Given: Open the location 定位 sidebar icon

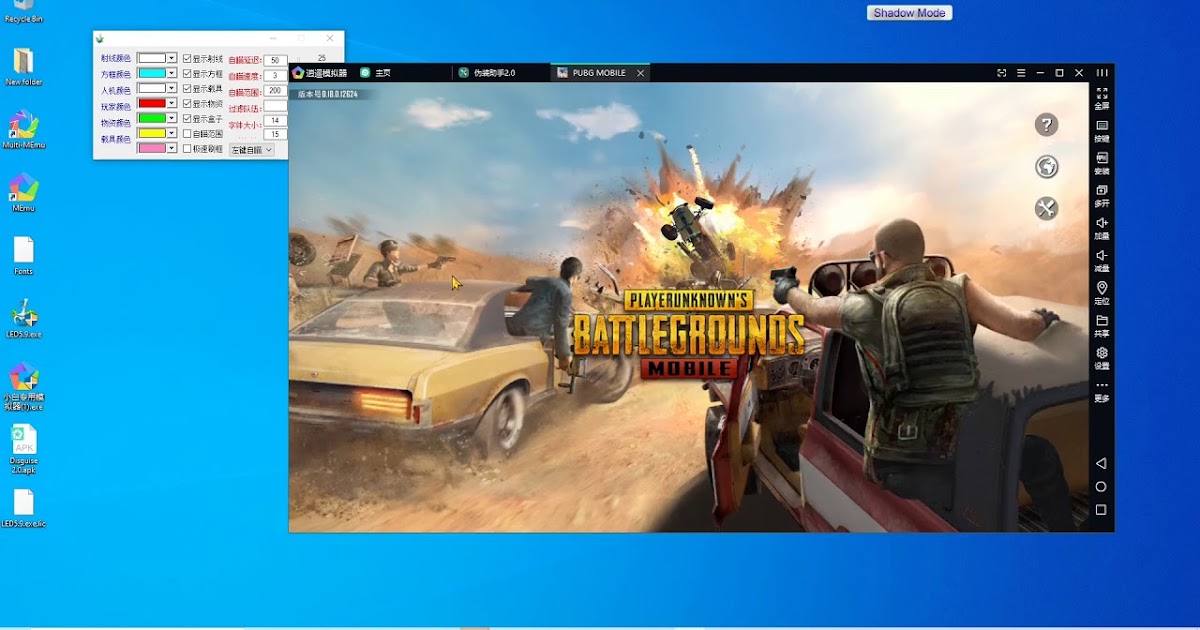Looking at the screenshot, I should pyautogui.click(x=1101, y=293).
